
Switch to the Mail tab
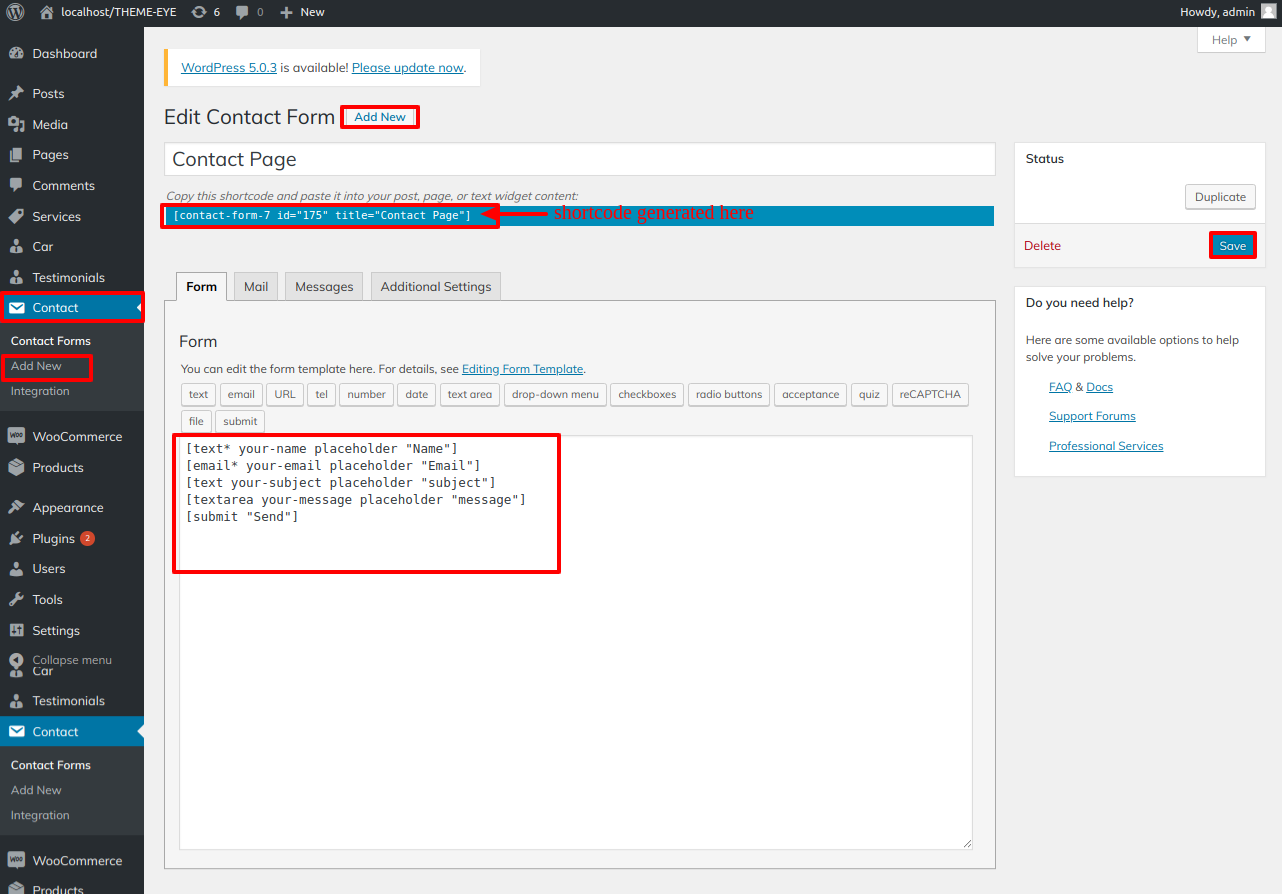(256, 287)
